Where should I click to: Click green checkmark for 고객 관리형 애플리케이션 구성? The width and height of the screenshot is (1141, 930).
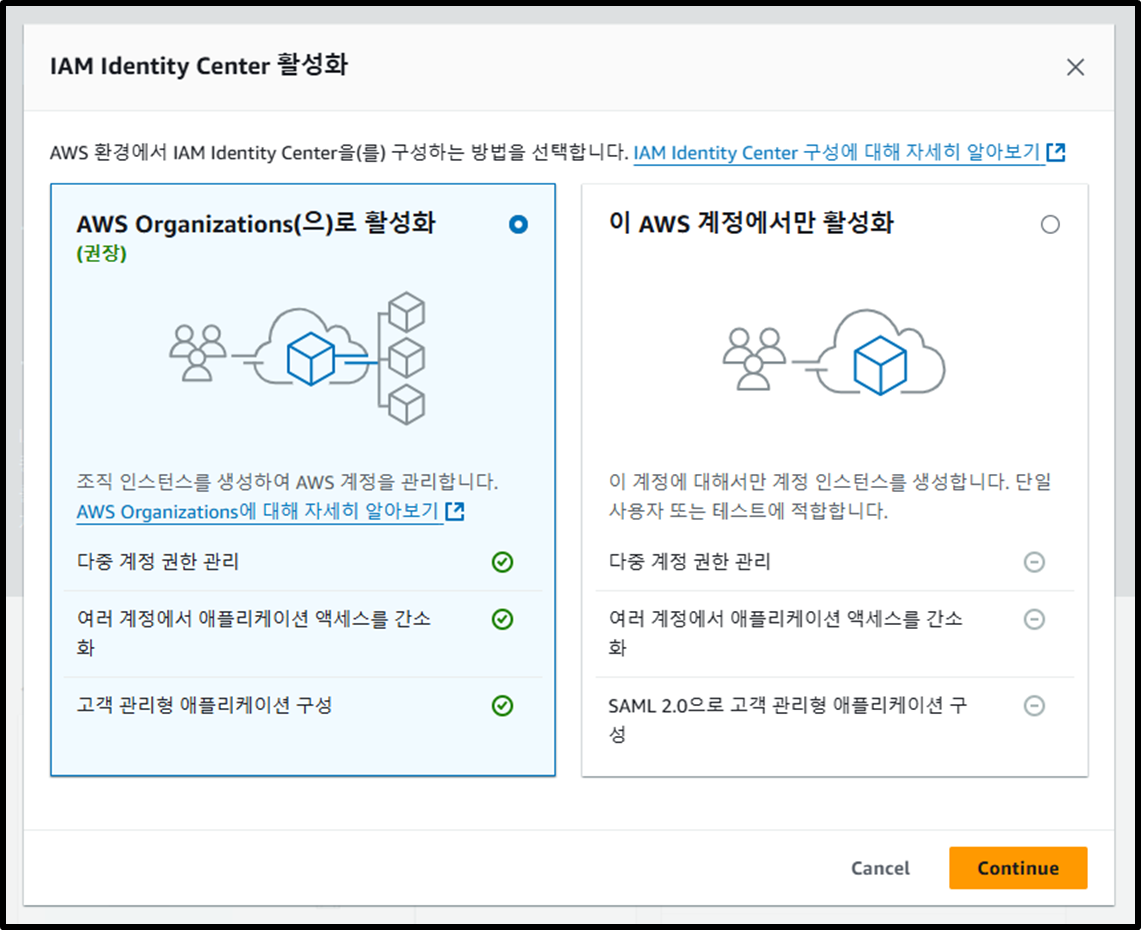502,706
